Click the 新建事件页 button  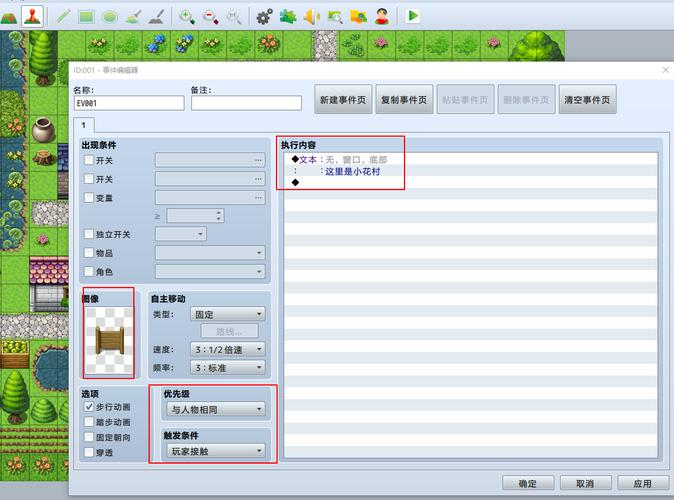point(343,99)
